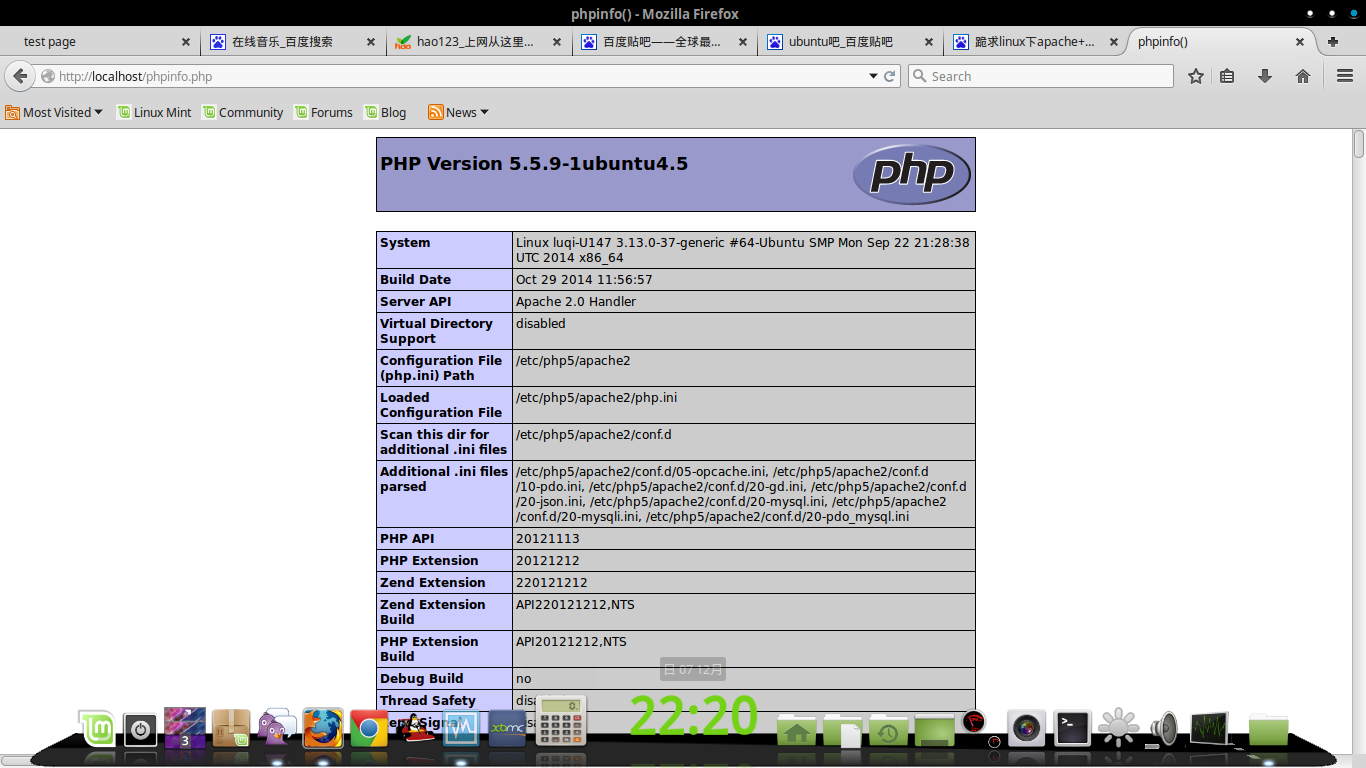Open Recent files folder in dock
This screenshot has height=768, width=1366.
point(889,730)
